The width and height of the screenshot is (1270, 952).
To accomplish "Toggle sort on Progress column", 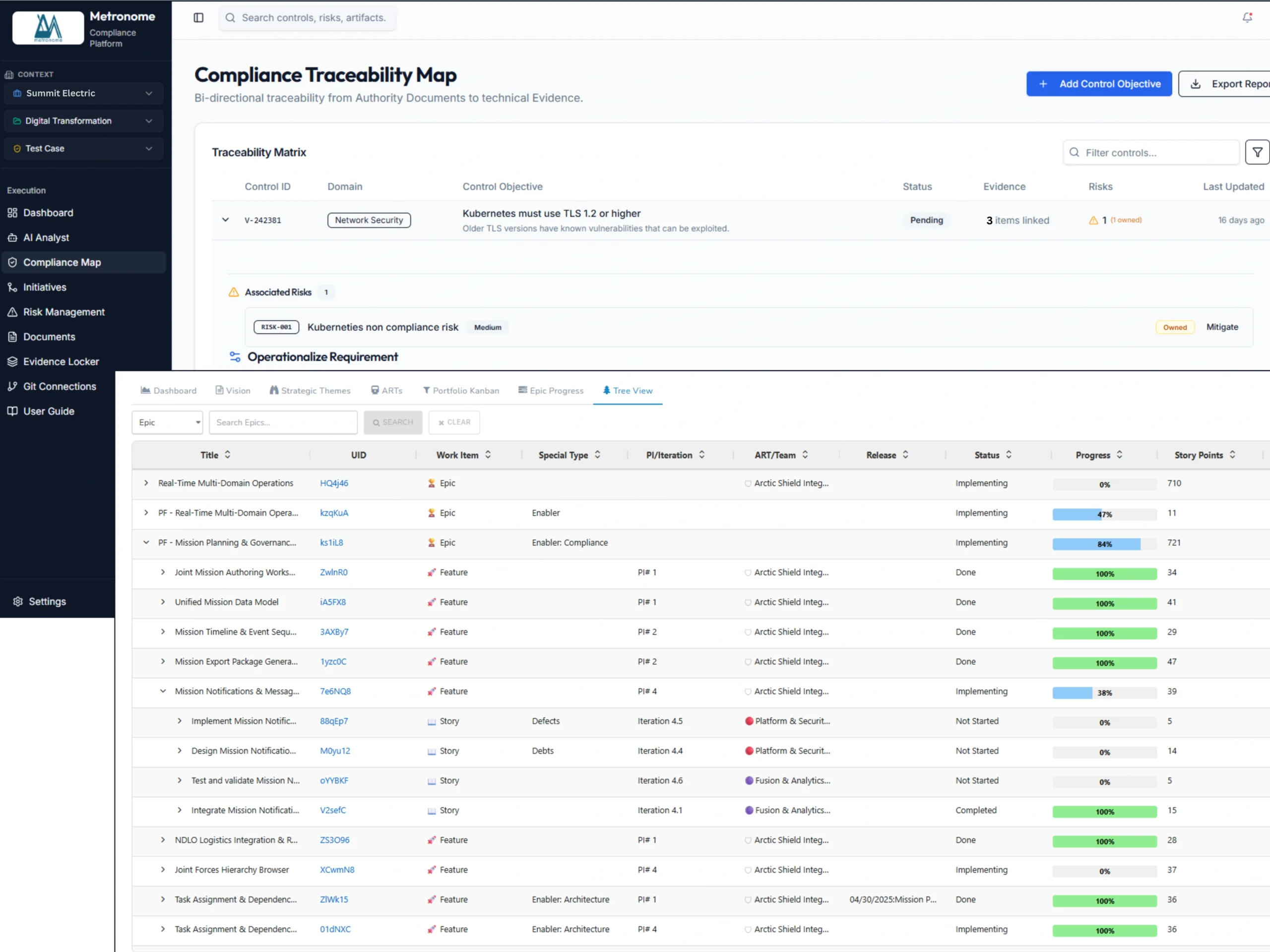I will tap(1120, 455).
